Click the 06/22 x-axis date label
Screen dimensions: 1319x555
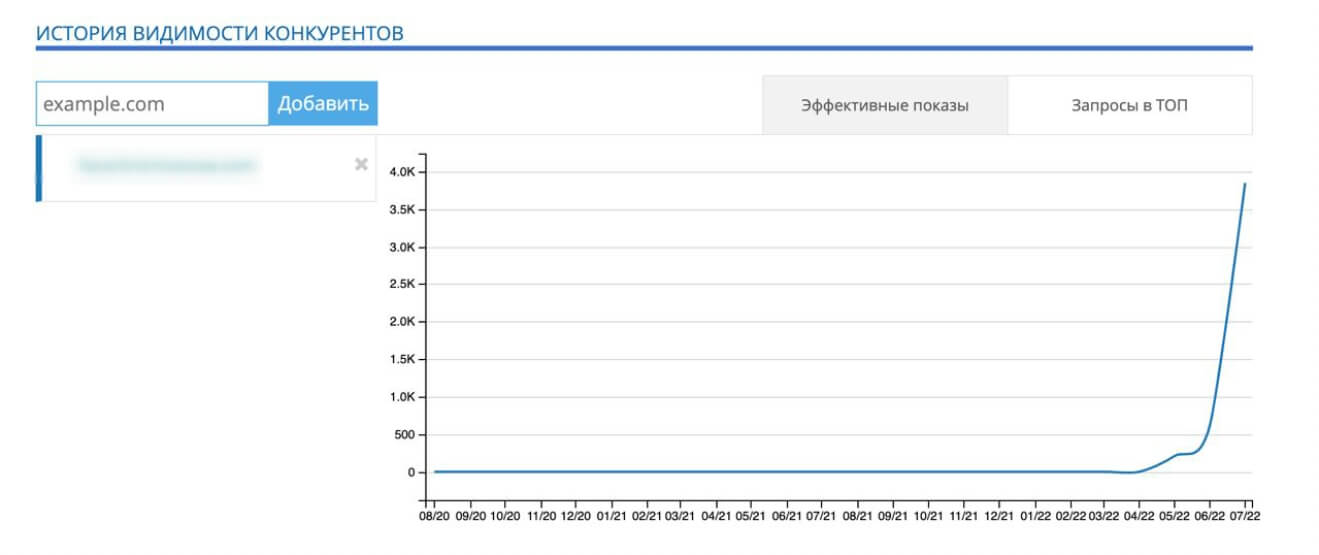tap(1211, 517)
